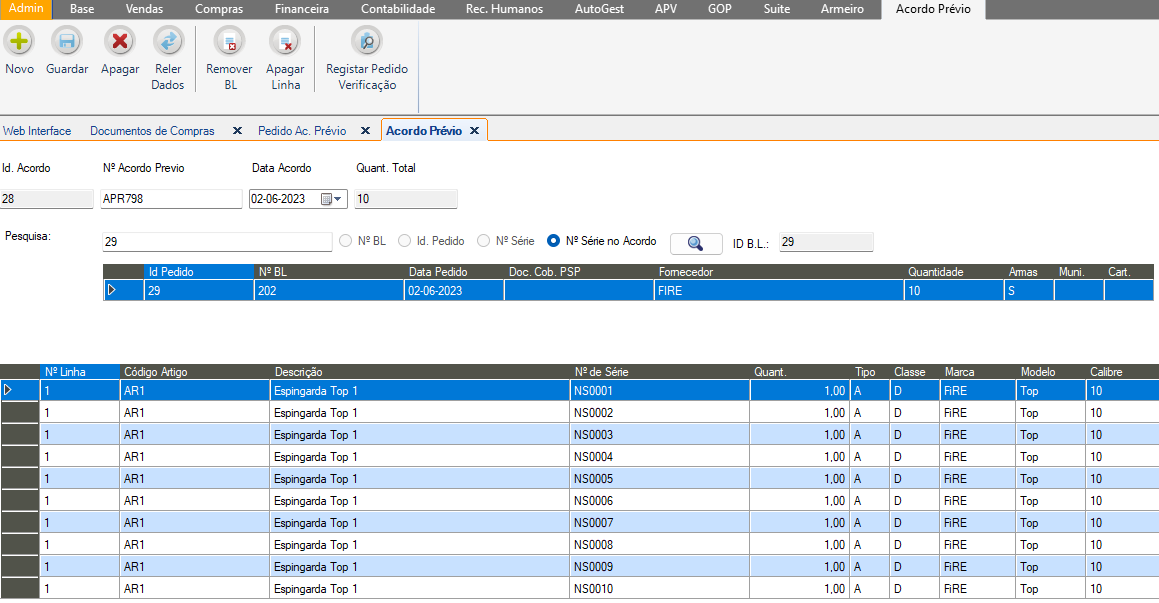
Task: Click the Pesquisa search input field
Action: pos(217,242)
